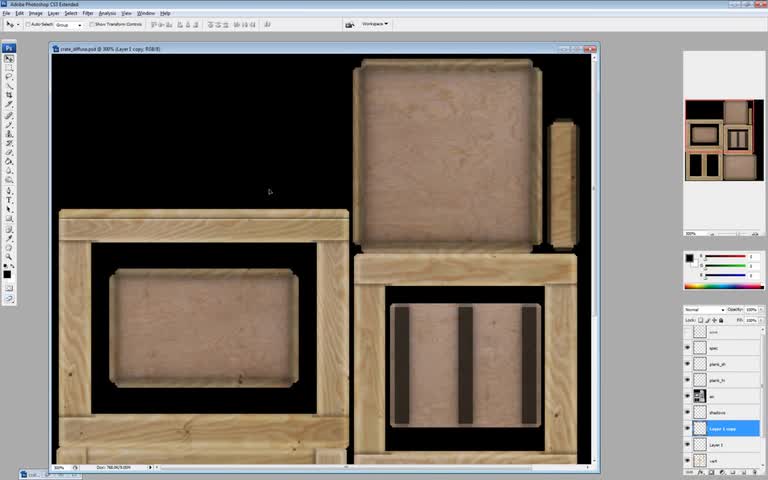Click the Ps logo atop the toolbar
This screenshot has height=480, width=768.
tap(9, 48)
